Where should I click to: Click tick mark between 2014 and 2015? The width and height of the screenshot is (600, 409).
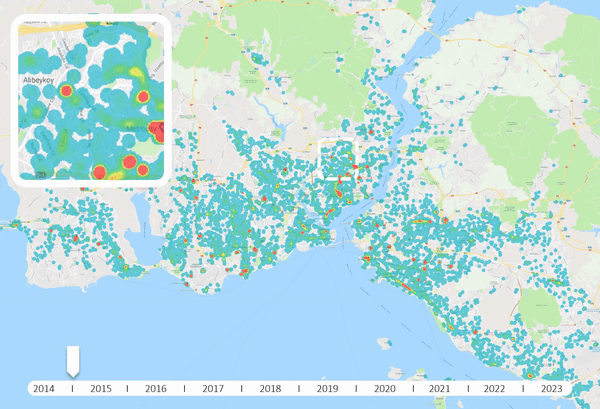(72, 388)
